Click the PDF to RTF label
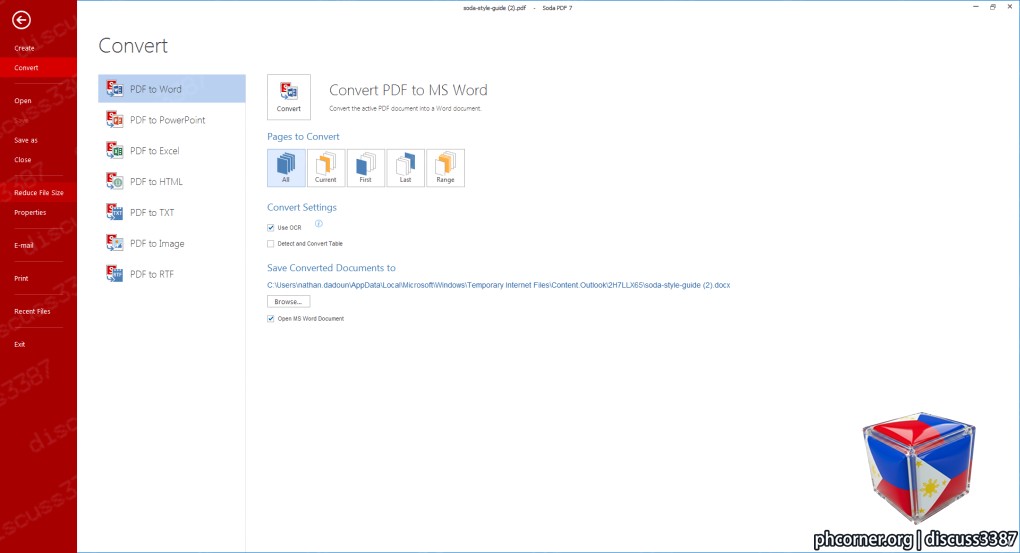The height and width of the screenshot is (553, 1020). [152, 275]
